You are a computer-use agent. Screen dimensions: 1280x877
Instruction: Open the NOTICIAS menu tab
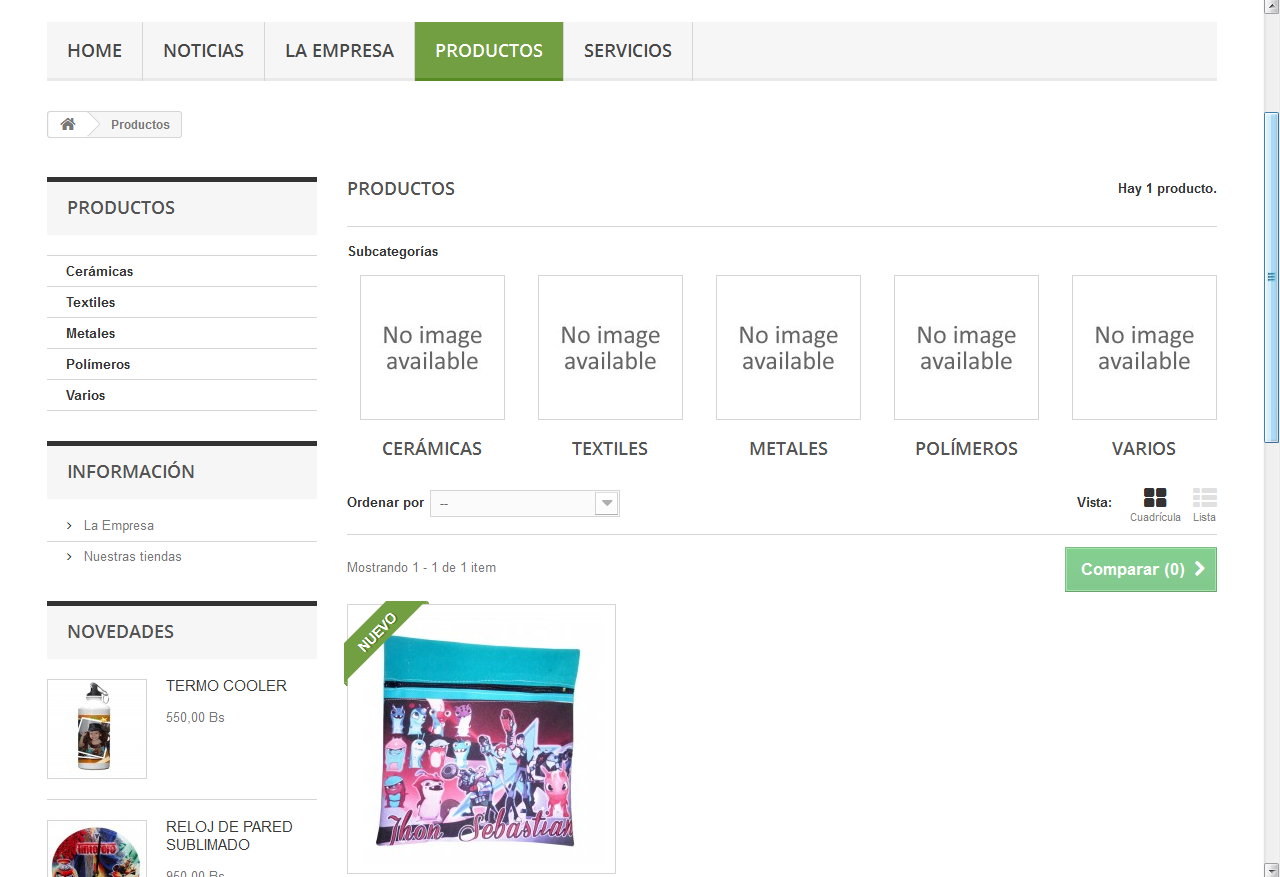click(204, 51)
